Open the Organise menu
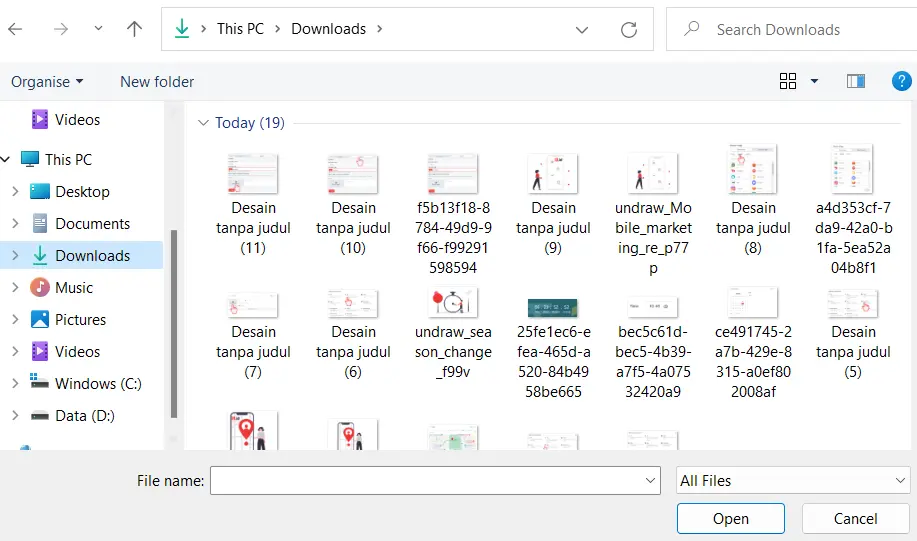 point(47,82)
